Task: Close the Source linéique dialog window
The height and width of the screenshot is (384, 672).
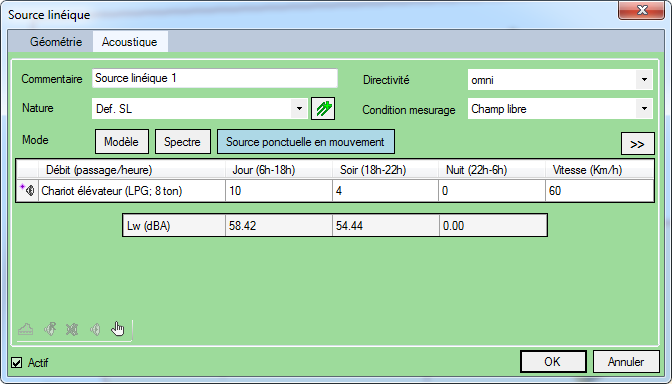Action: [641, 10]
